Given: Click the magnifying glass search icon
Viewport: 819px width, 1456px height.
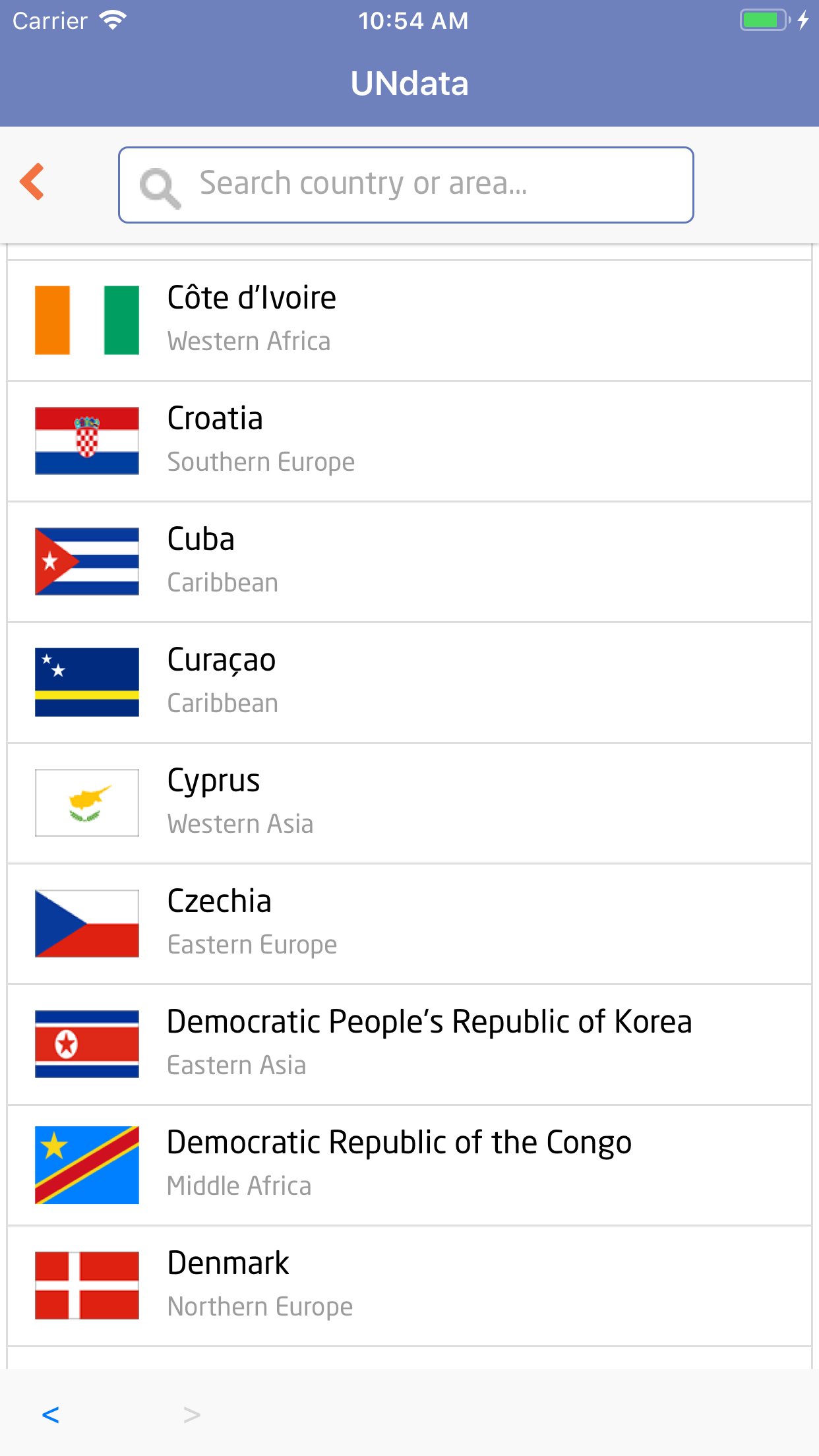Looking at the screenshot, I should click(160, 187).
